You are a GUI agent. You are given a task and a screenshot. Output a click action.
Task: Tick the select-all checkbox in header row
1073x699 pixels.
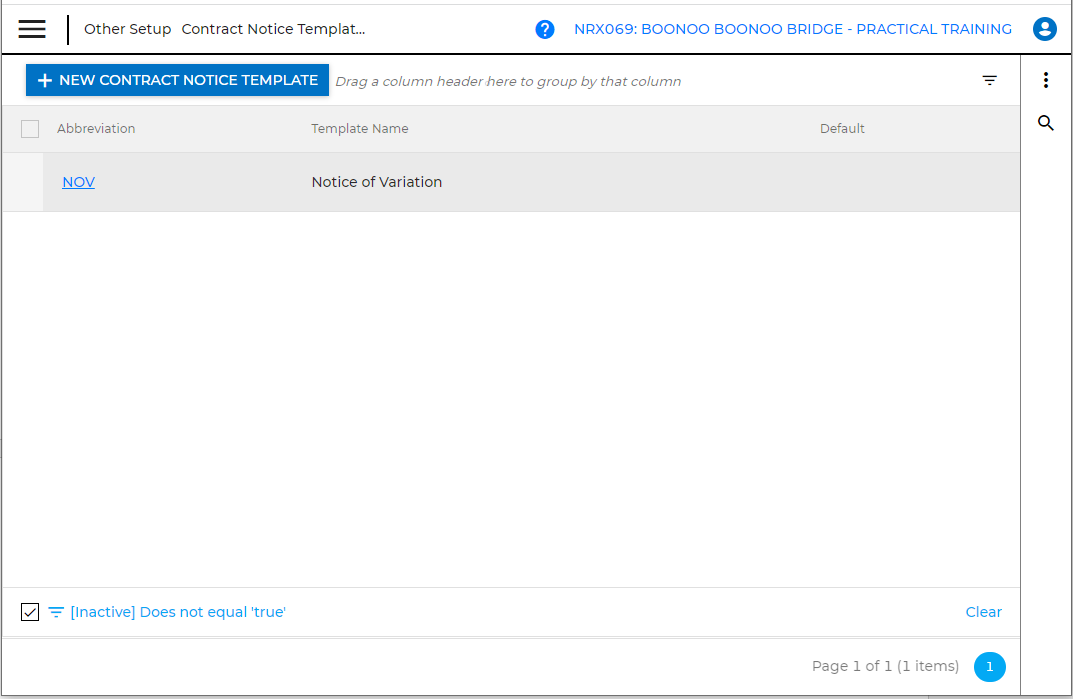(30, 129)
